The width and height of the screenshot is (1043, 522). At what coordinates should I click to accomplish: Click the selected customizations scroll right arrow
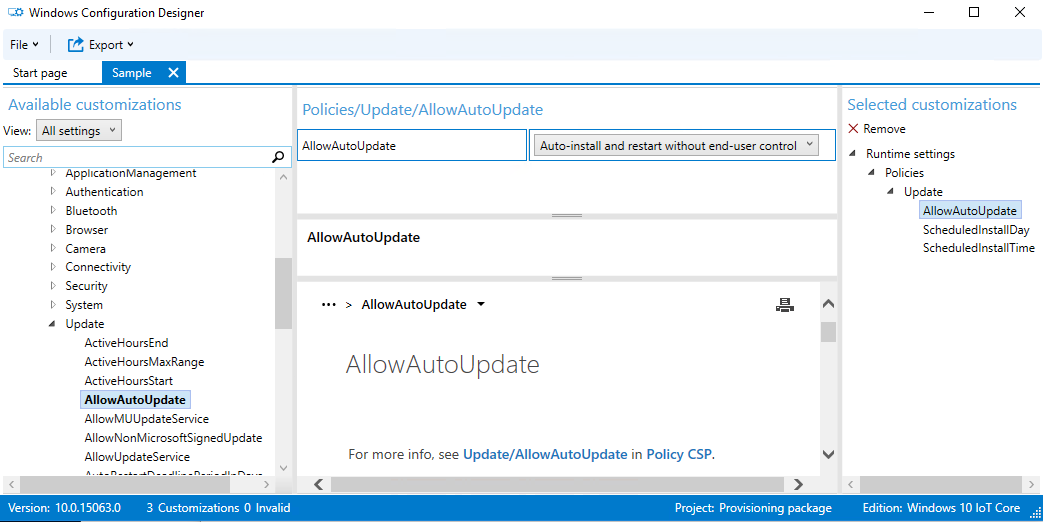(1031, 484)
